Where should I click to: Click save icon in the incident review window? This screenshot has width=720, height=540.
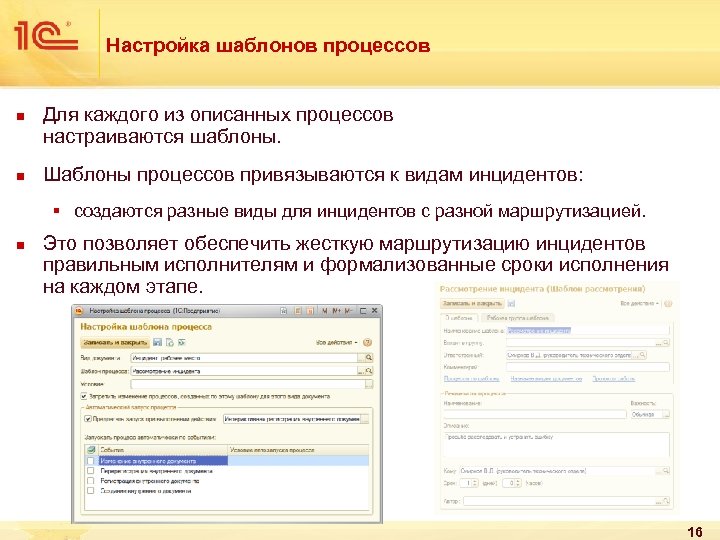pyautogui.click(x=512, y=304)
